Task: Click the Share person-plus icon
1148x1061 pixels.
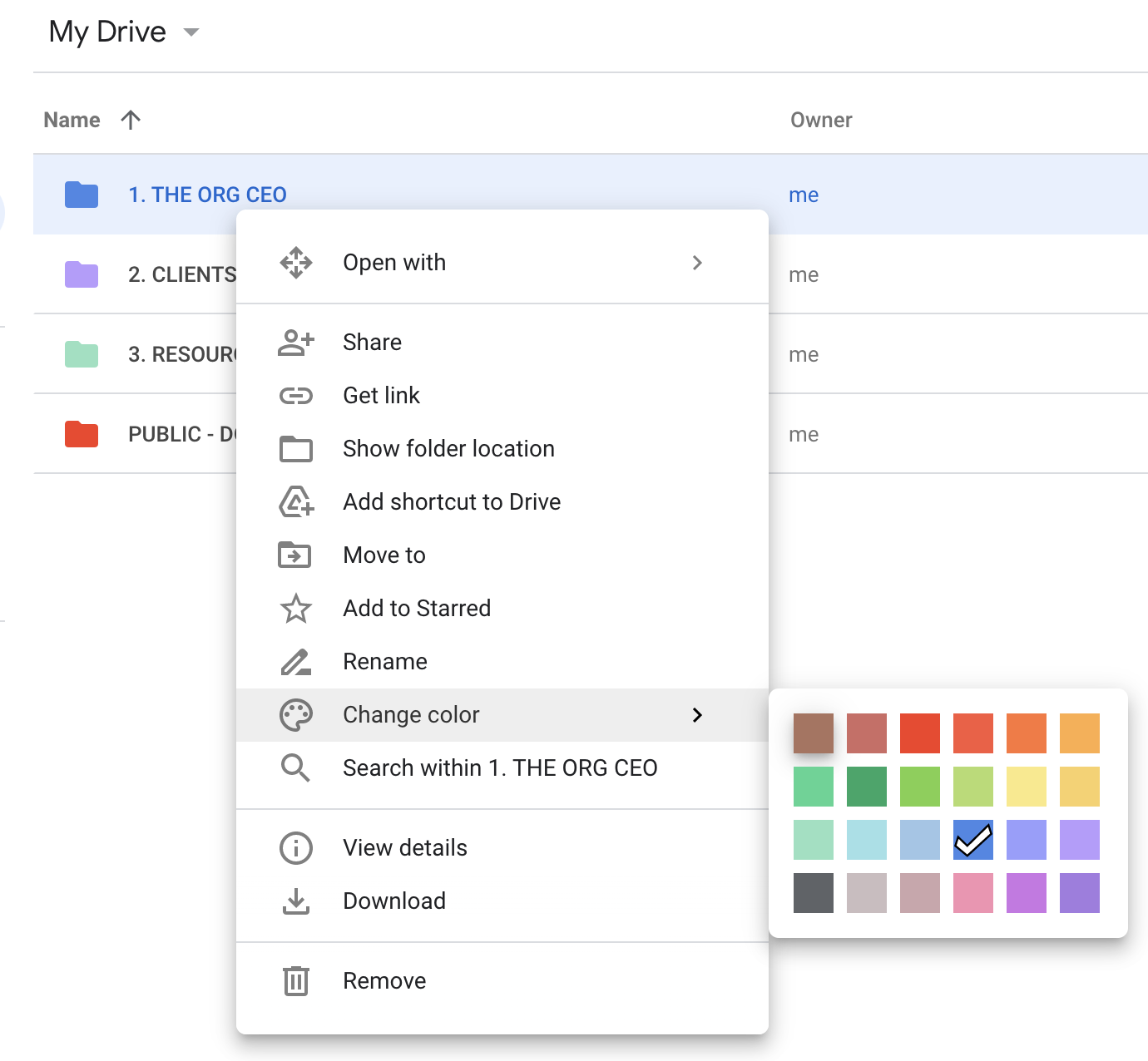Action: [296, 342]
